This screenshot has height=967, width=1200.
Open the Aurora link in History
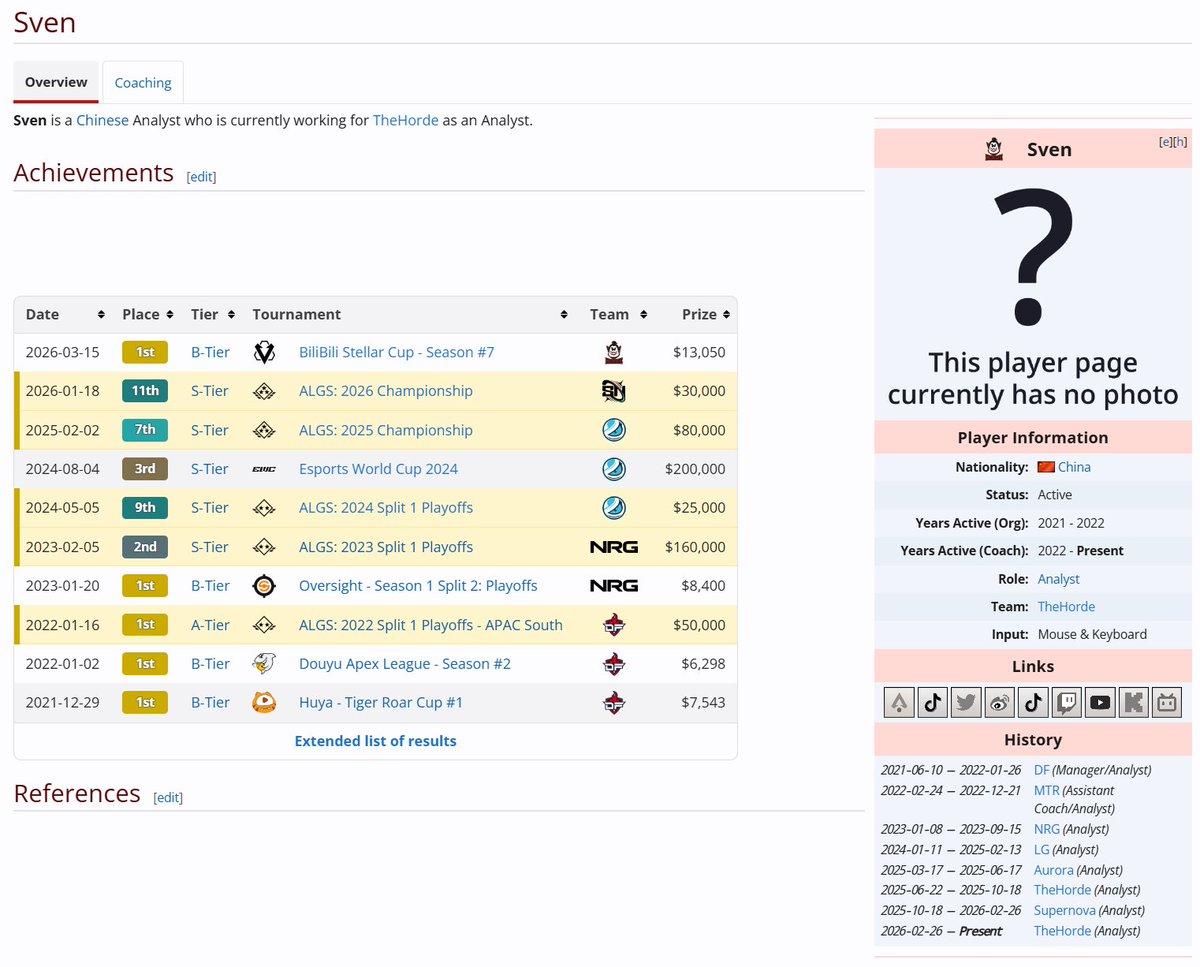(1053, 870)
